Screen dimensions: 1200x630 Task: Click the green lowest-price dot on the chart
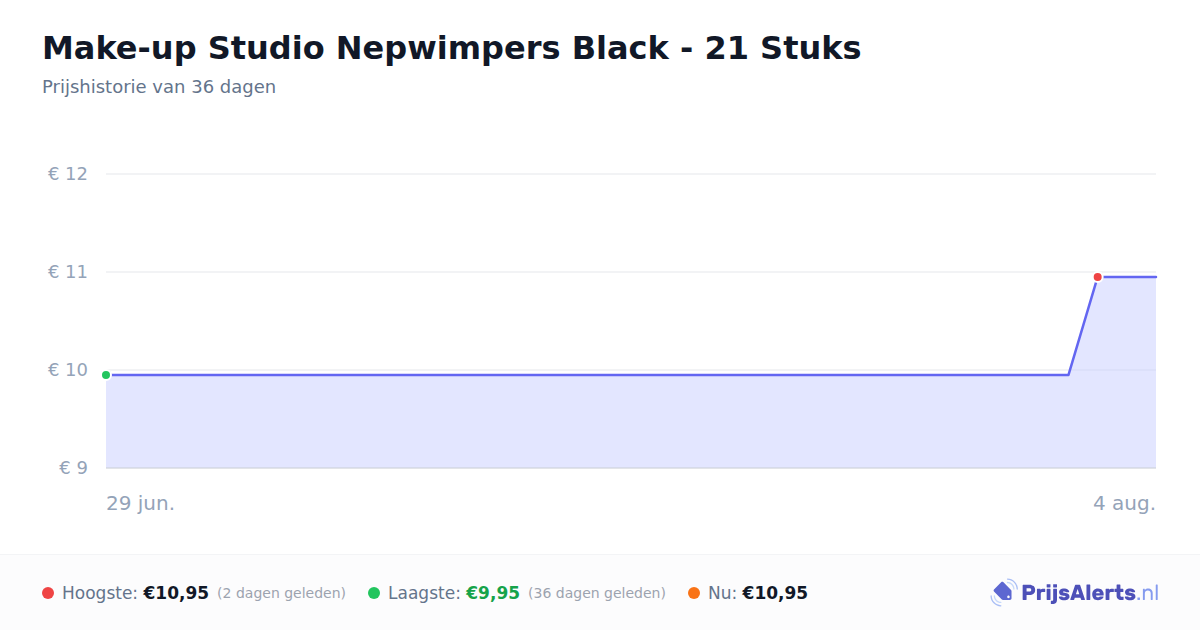(x=106, y=375)
